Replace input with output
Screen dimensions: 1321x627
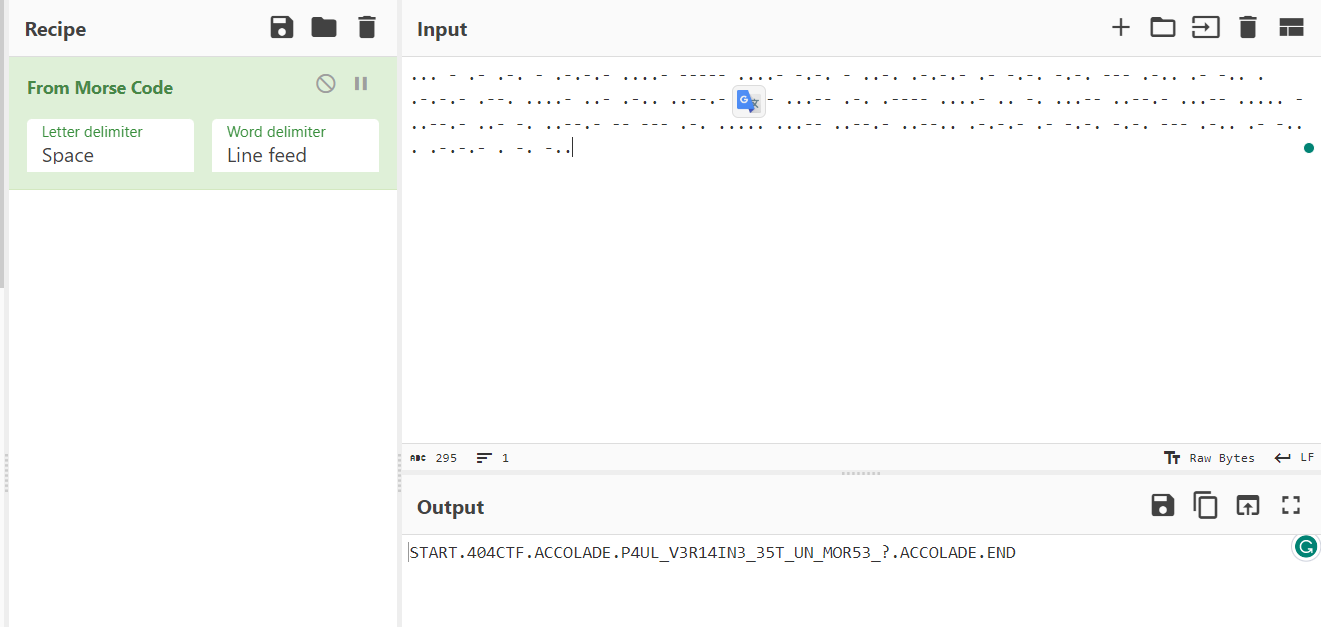tap(1247, 506)
